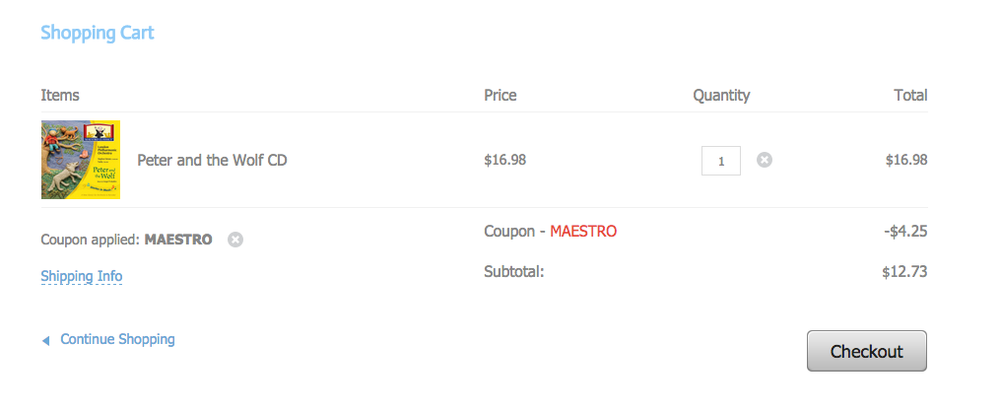The image size is (1000, 418).
Task: Select the Peter and the Wolf CD title
Action: click(212, 160)
